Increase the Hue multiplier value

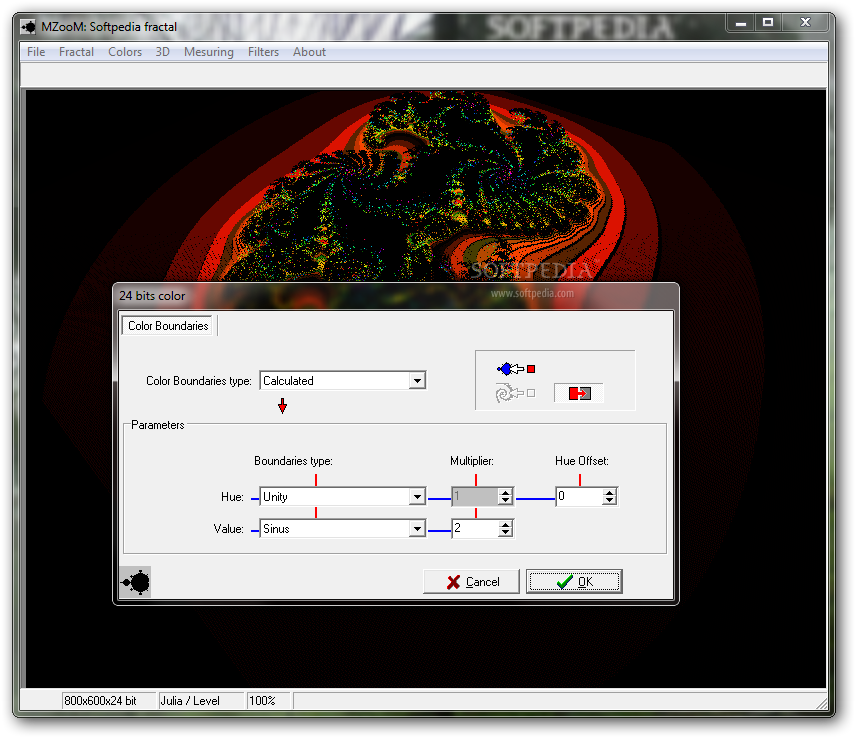click(x=506, y=492)
